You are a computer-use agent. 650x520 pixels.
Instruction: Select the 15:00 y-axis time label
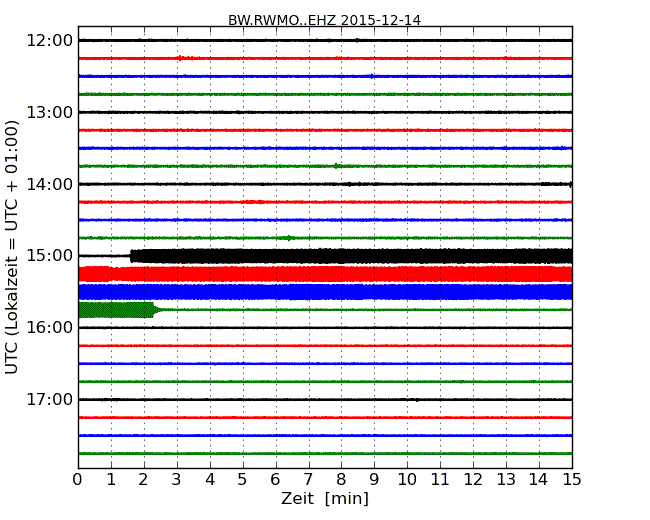50,255
